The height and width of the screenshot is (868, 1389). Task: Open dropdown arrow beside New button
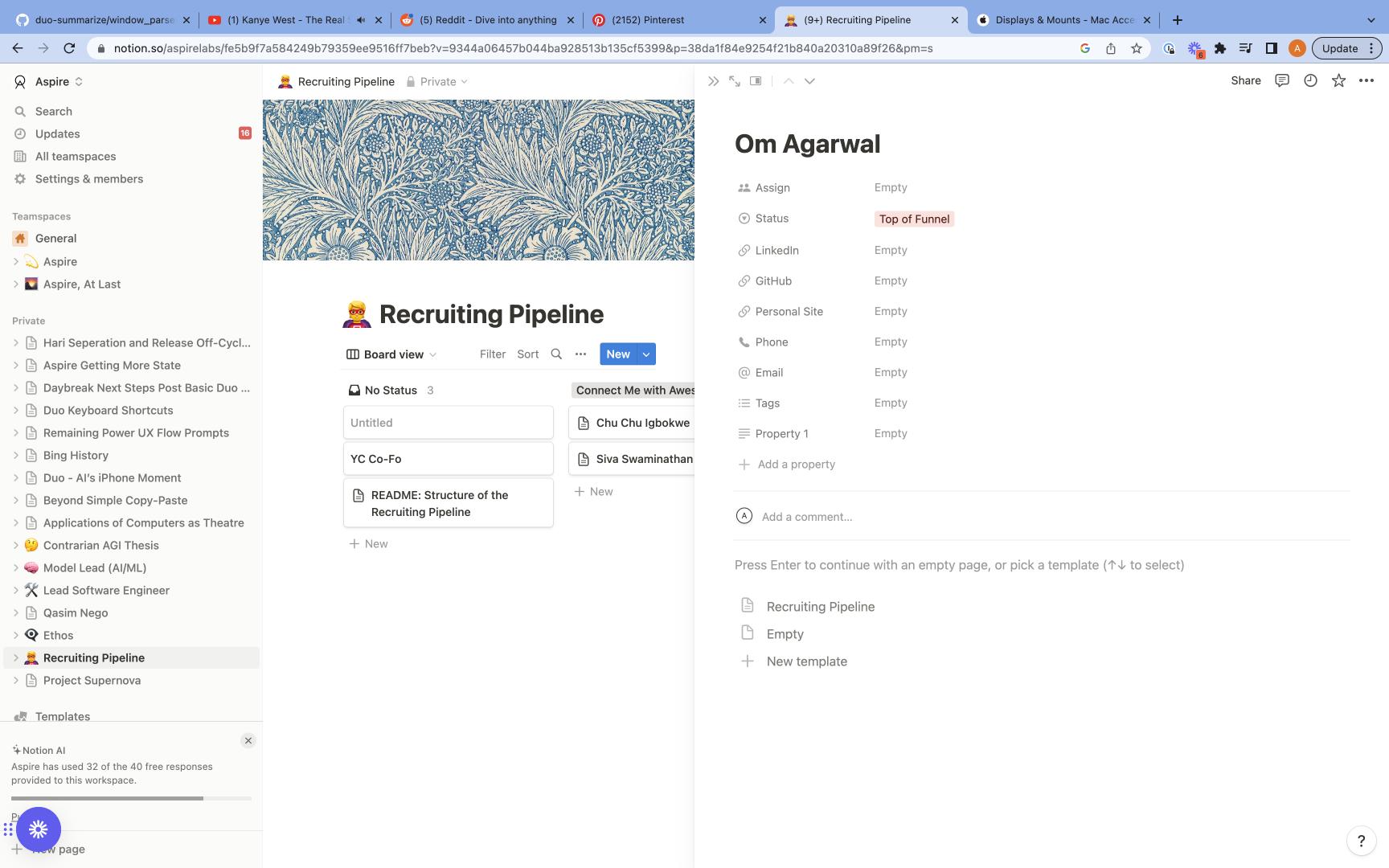pos(646,354)
